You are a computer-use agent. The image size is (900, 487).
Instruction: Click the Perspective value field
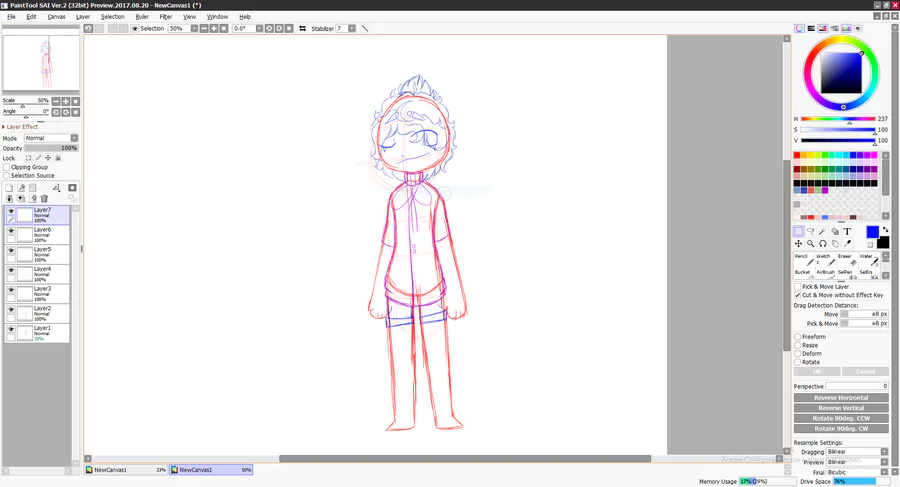coord(857,386)
